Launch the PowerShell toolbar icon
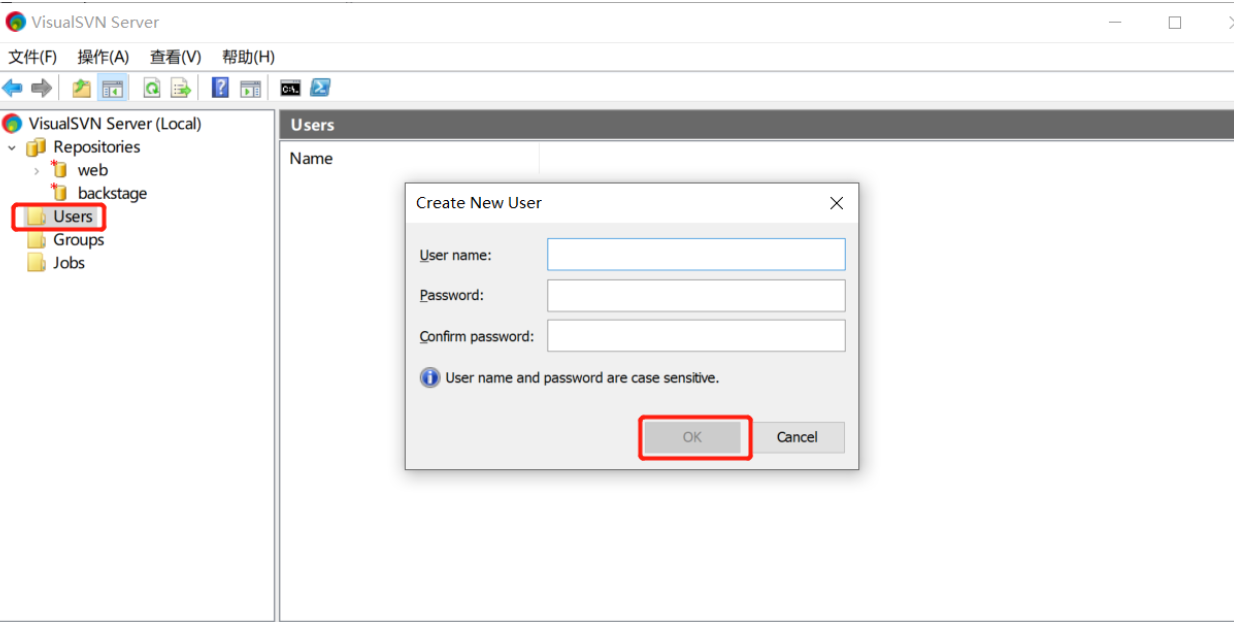Image resolution: width=1234 pixels, height=622 pixels. (320, 88)
